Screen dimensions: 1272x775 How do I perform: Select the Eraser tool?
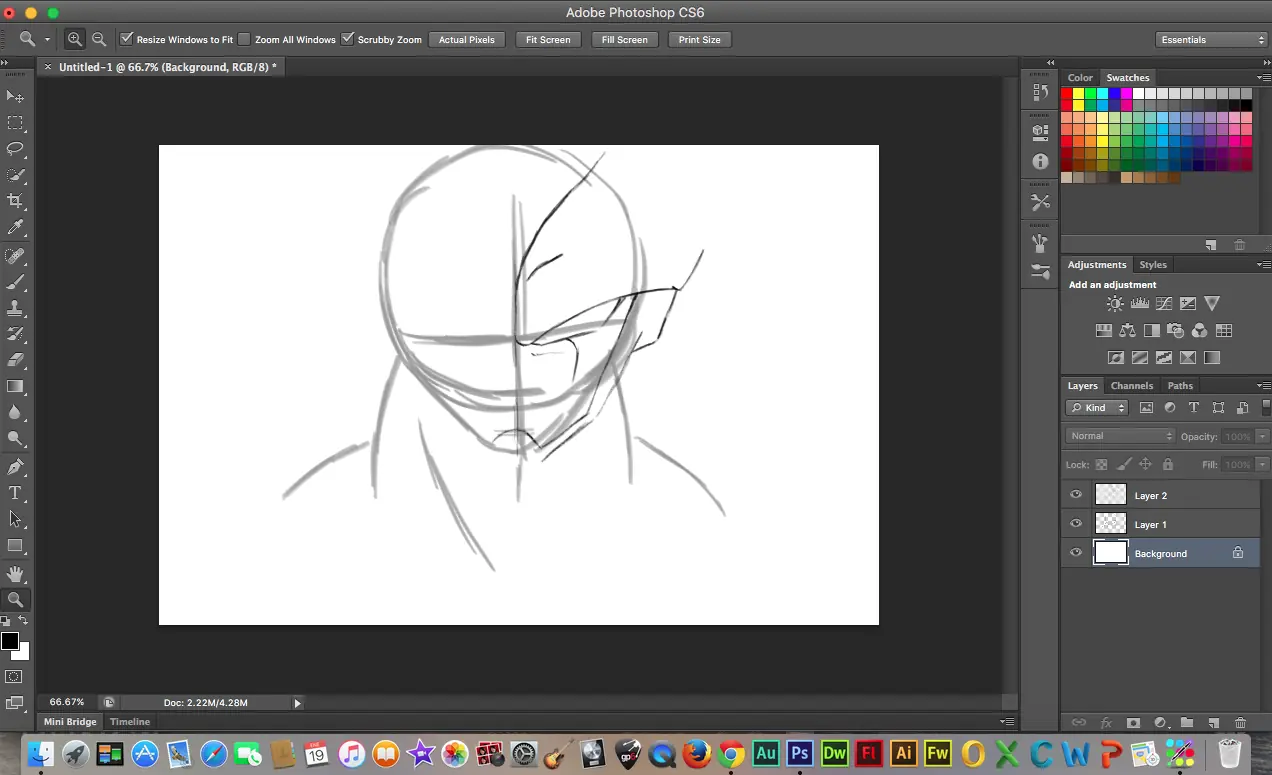tap(16, 360)
